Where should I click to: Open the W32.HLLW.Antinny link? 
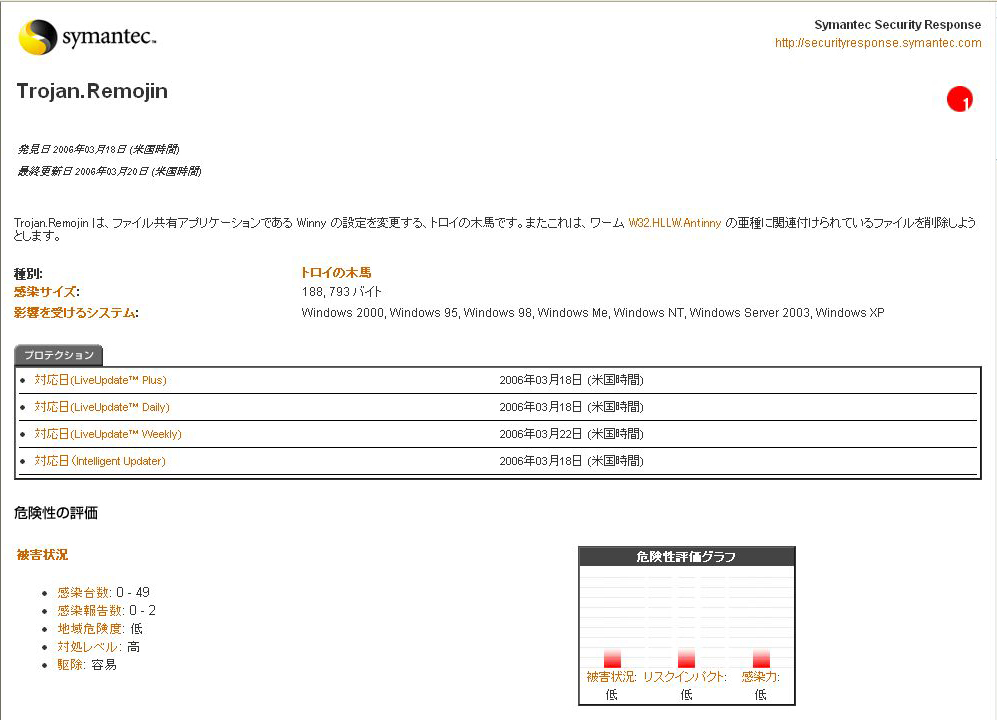(x=675, y=223)
